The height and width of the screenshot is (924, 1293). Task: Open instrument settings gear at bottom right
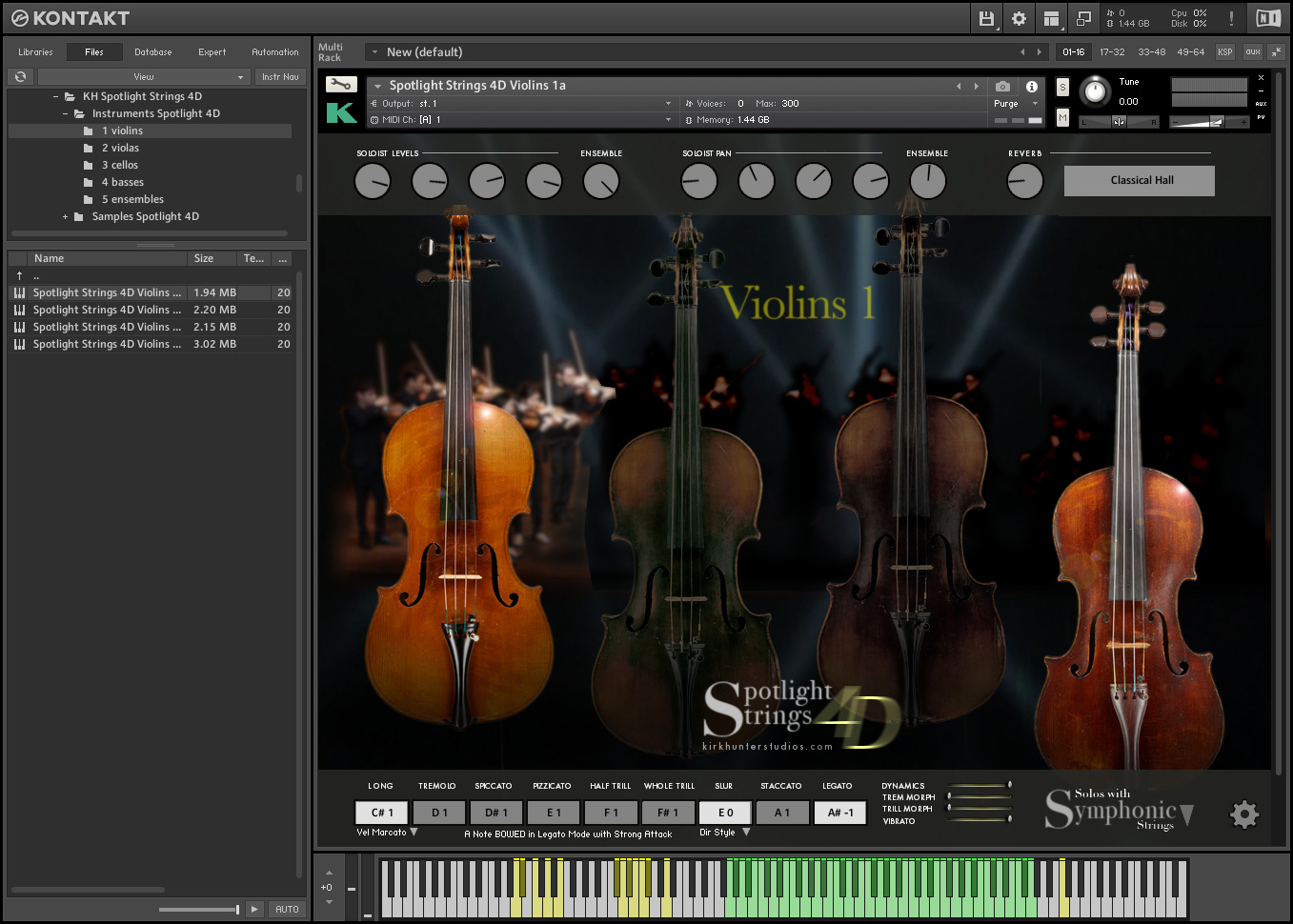(1244, 814)
